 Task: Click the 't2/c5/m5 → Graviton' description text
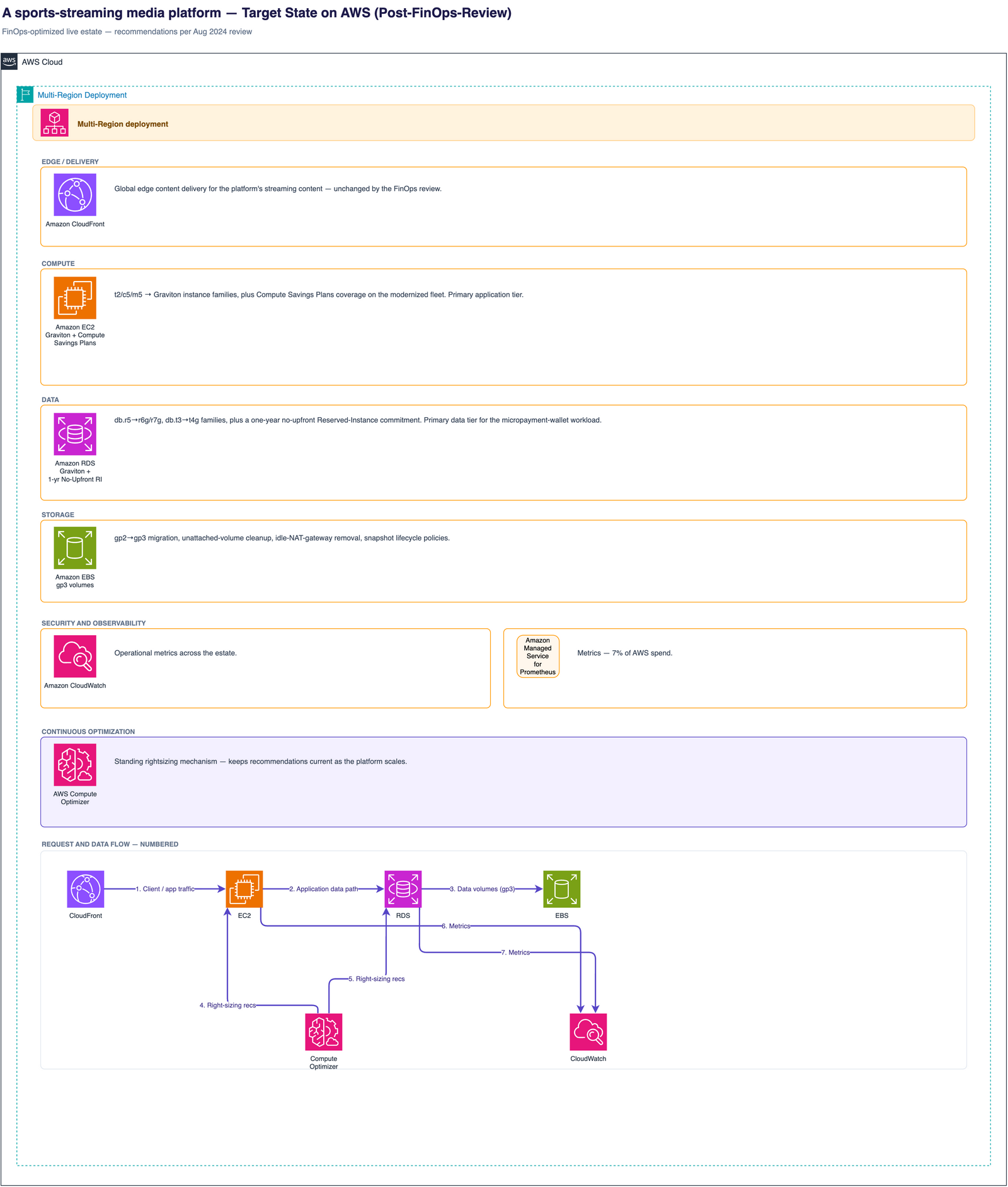pyautogui.click(x=319, y=295)
